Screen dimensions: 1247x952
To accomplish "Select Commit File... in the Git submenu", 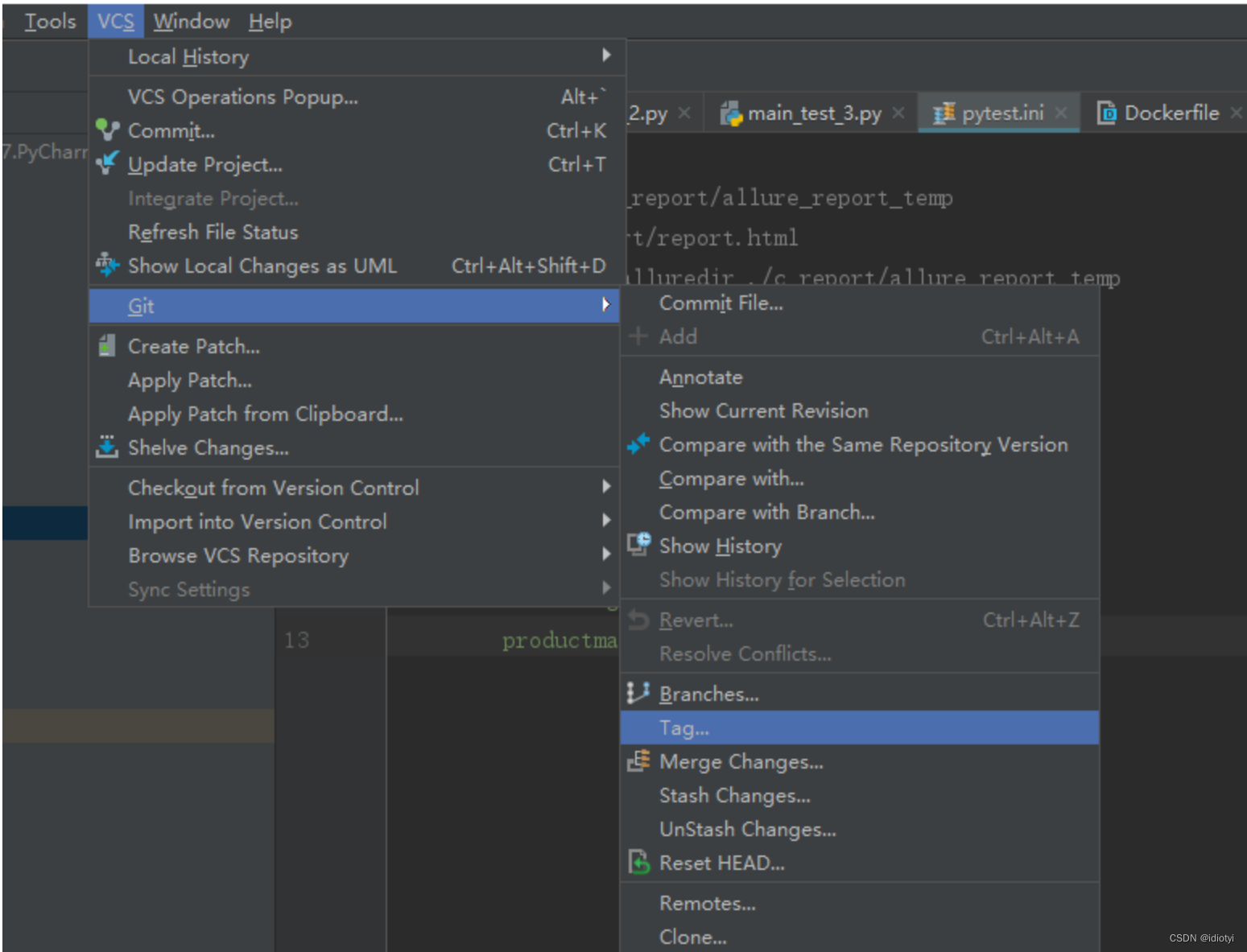I will (x=860, y=303).
